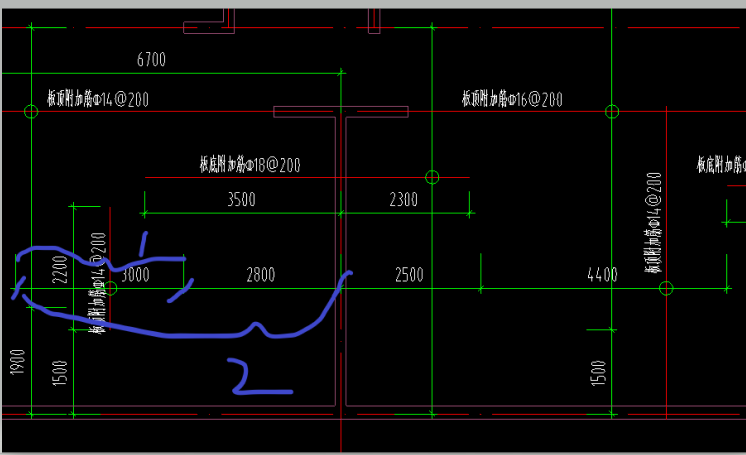Click the 3000 dimension text

[x=135, y=275]
